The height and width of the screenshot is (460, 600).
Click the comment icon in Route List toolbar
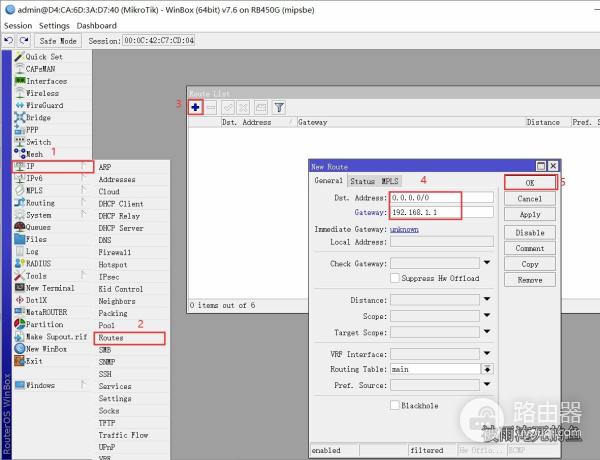pyautogui.click(x=261, y=108)
